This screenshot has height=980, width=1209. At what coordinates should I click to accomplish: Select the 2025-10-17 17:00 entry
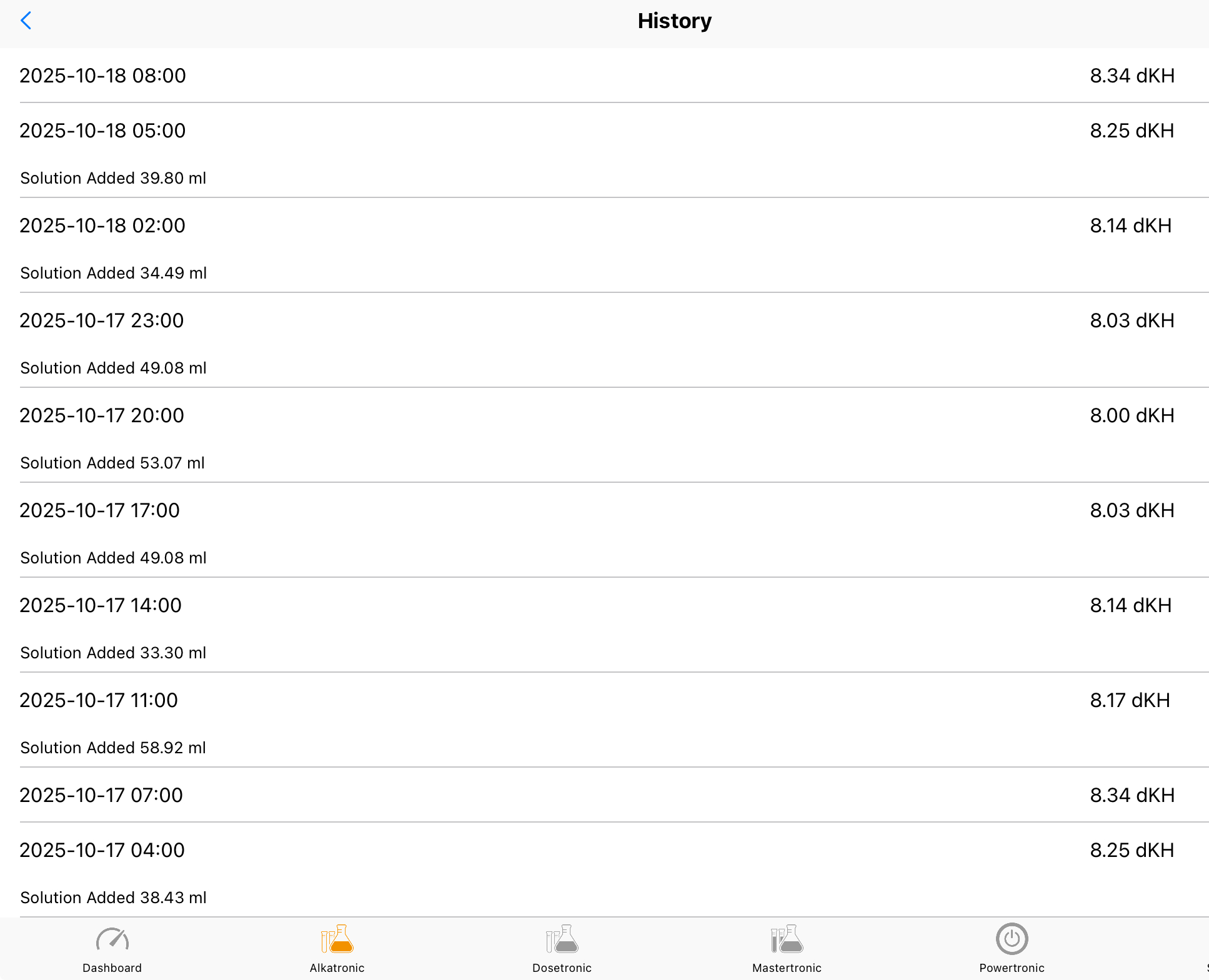click(100, 510)
